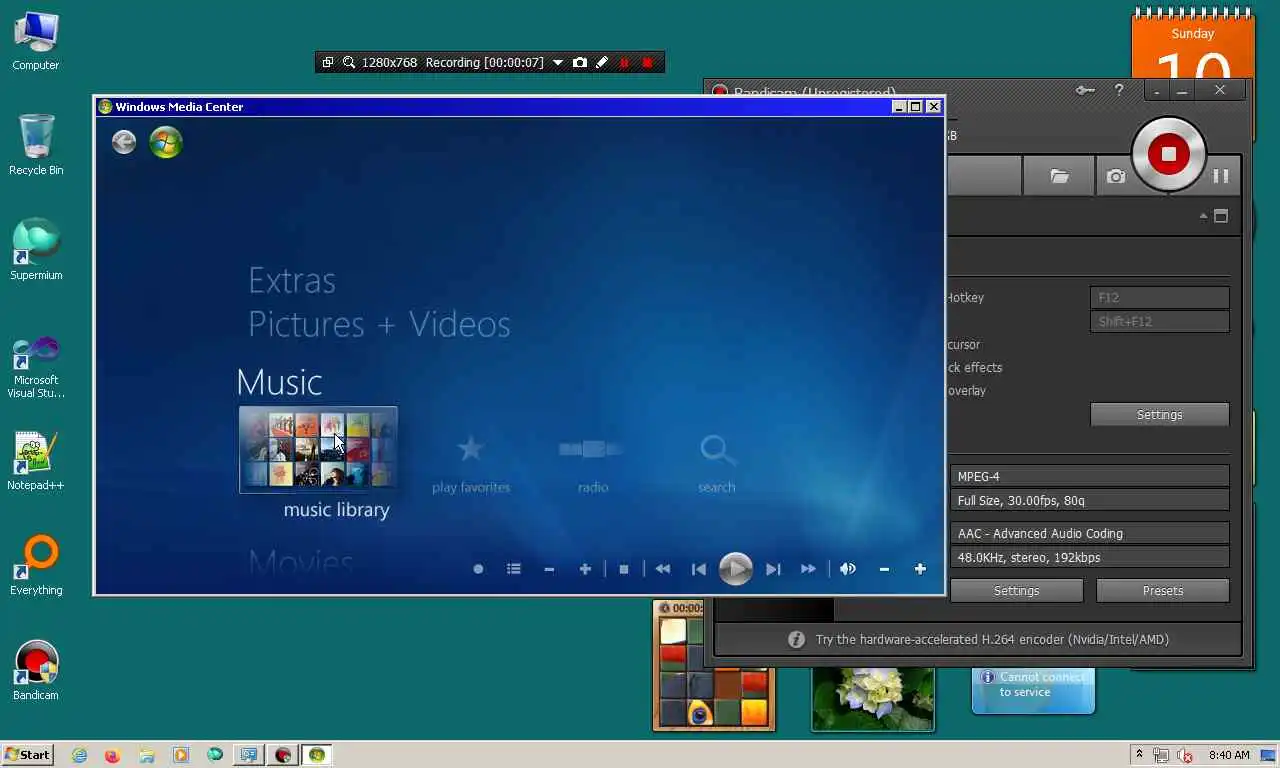Click channel up plus
The image size is (1280, 768).
coord(585,569)
